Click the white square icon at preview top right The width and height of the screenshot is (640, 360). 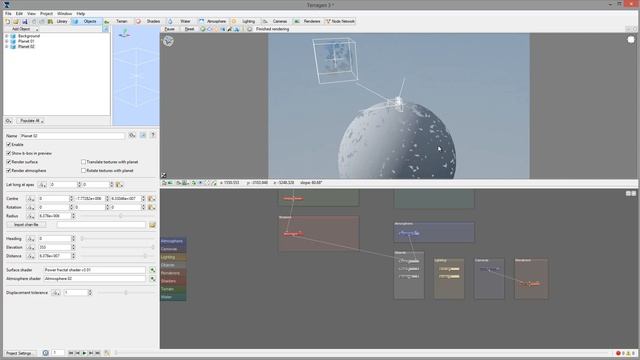point(631,40)
